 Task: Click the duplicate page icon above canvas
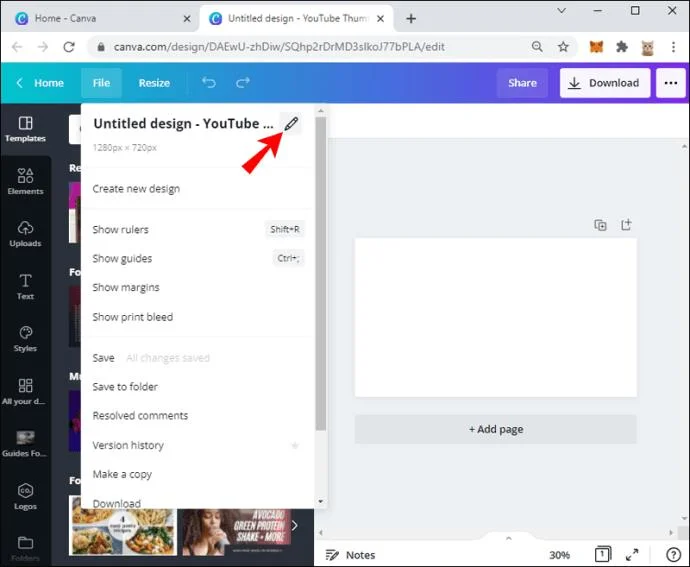pos(600,225)
